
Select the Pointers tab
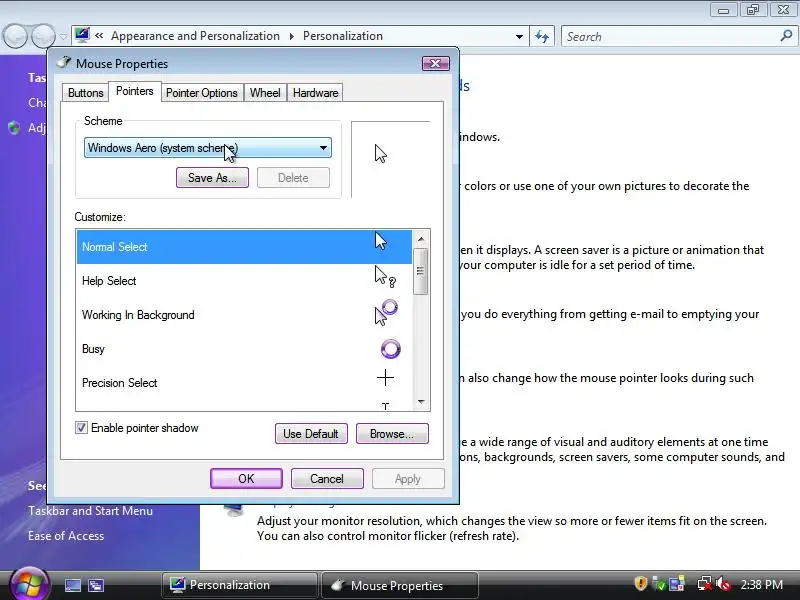135,91
